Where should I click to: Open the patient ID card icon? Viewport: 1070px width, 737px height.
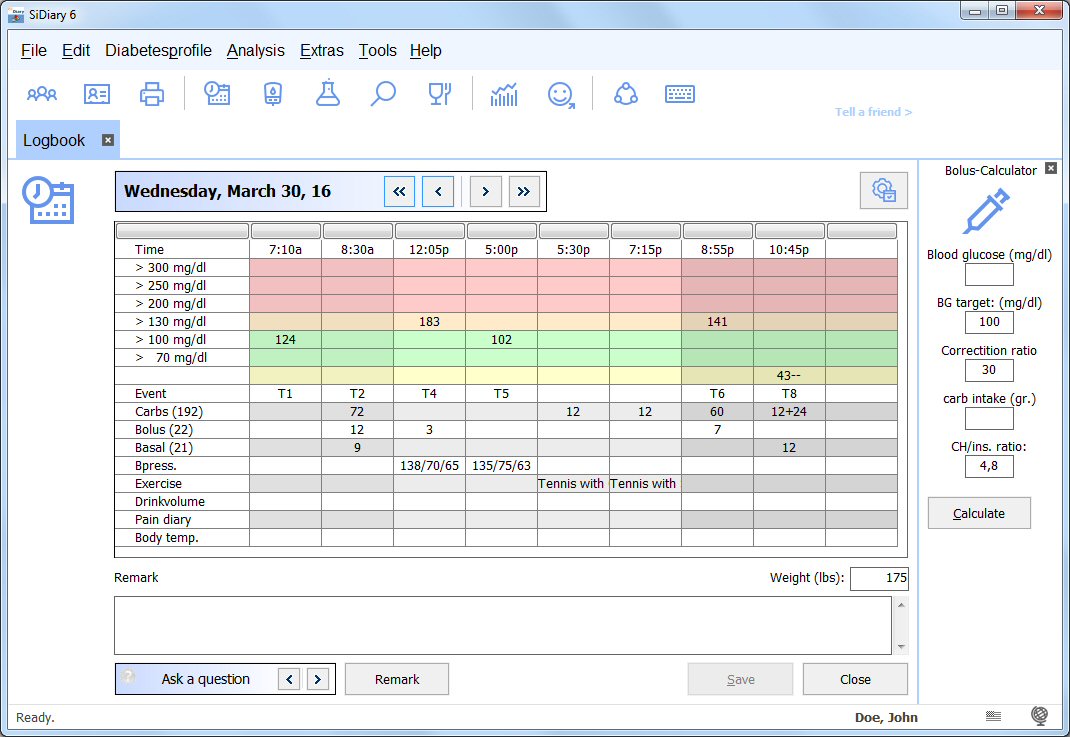tap(97, 94)
